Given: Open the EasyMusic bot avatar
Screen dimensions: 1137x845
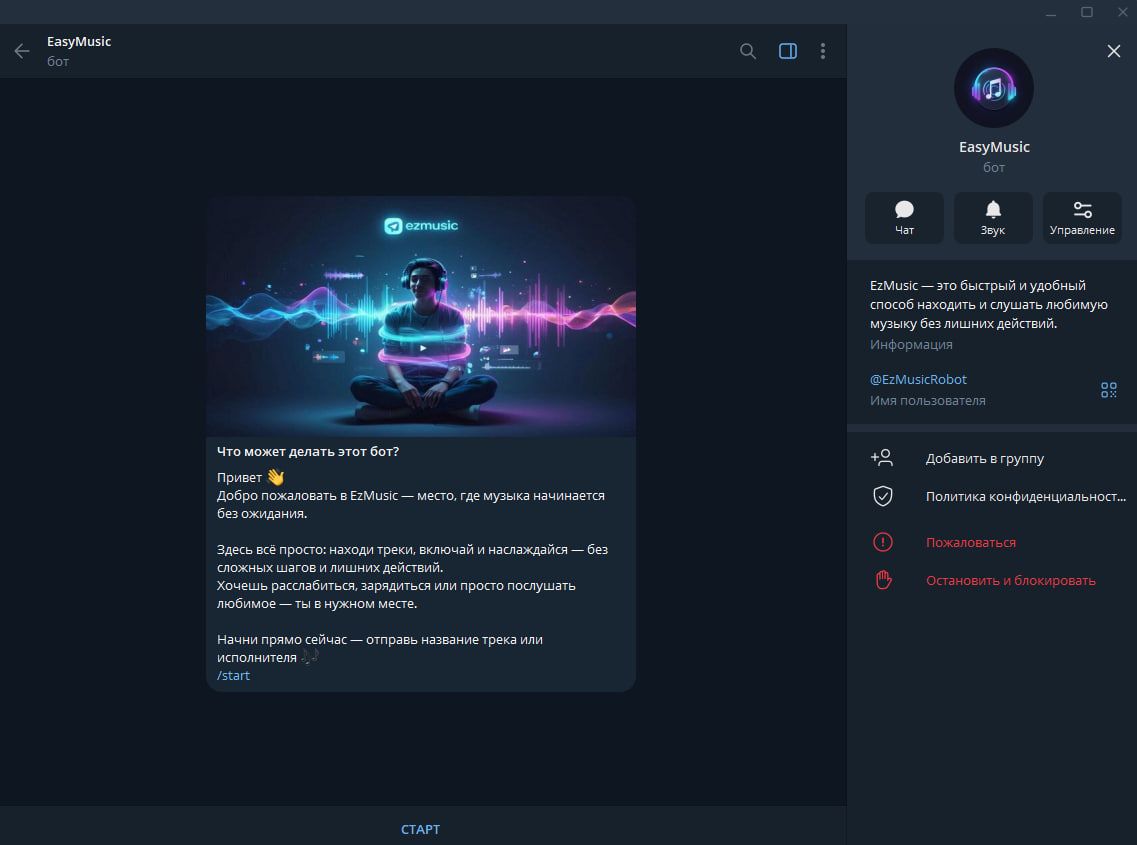Looking at the screenshot, I should [x=993, y=88].
